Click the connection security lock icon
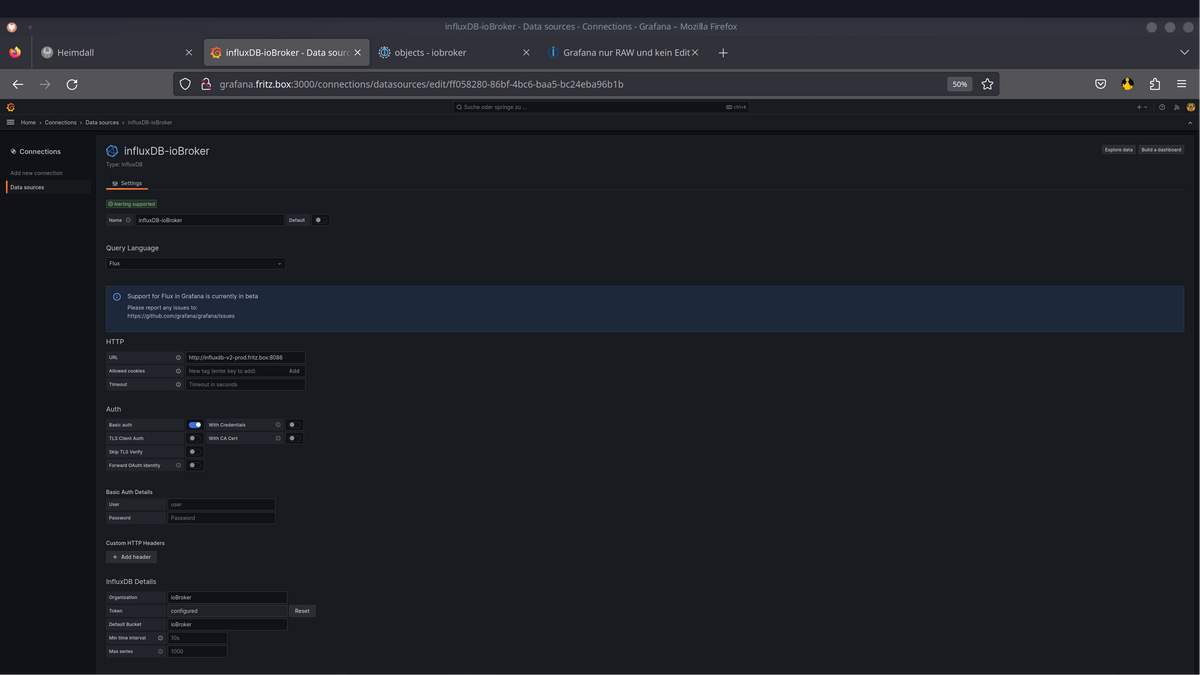1200x675 pixels. [x=206, y=84]
